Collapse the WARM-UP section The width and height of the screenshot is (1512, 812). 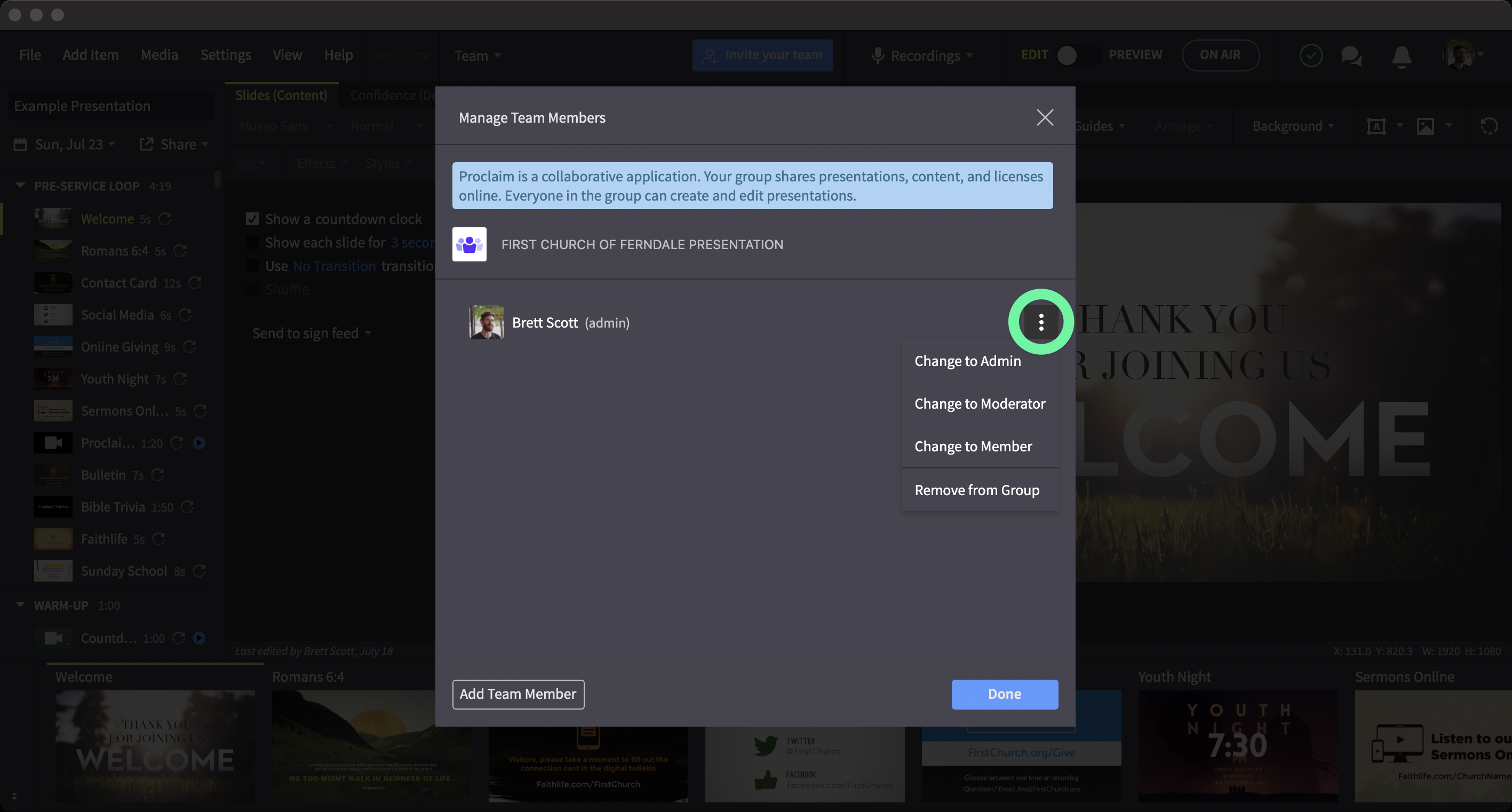pos(20,605)
